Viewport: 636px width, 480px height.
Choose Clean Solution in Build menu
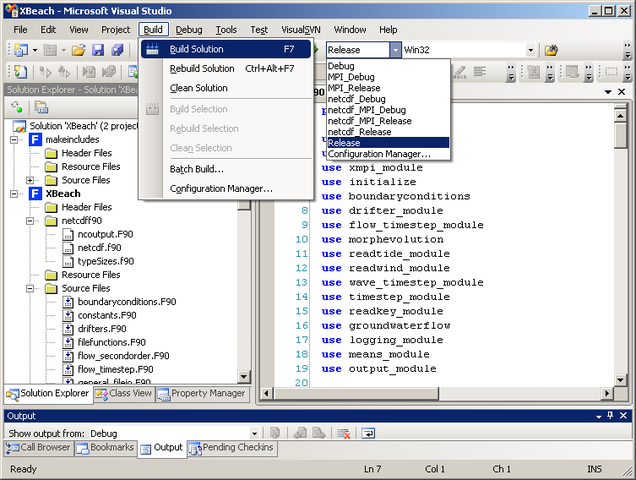click(x=226, y=88)
